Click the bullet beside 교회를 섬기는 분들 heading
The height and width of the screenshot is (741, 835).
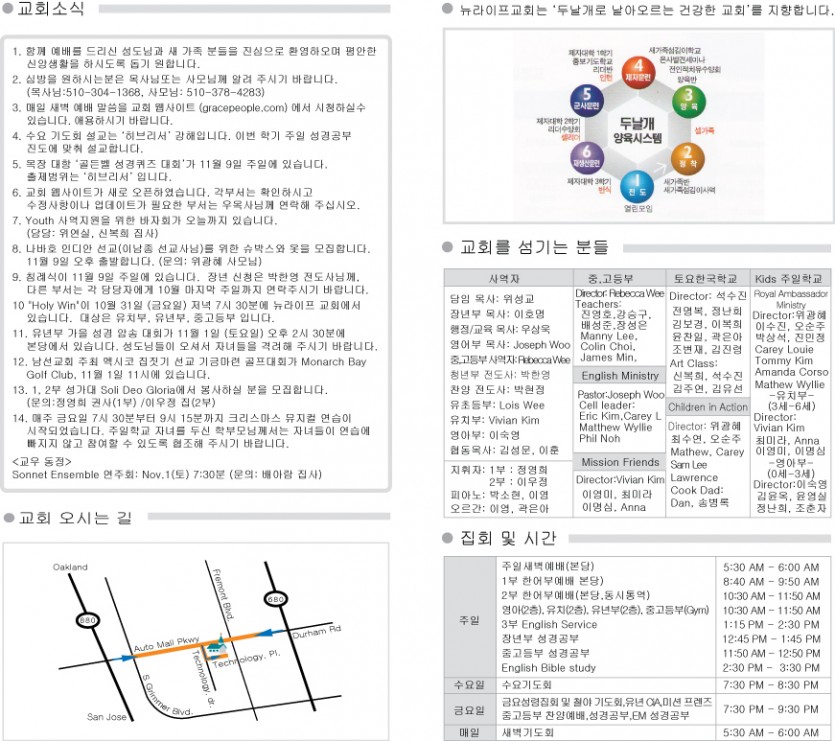448,247
